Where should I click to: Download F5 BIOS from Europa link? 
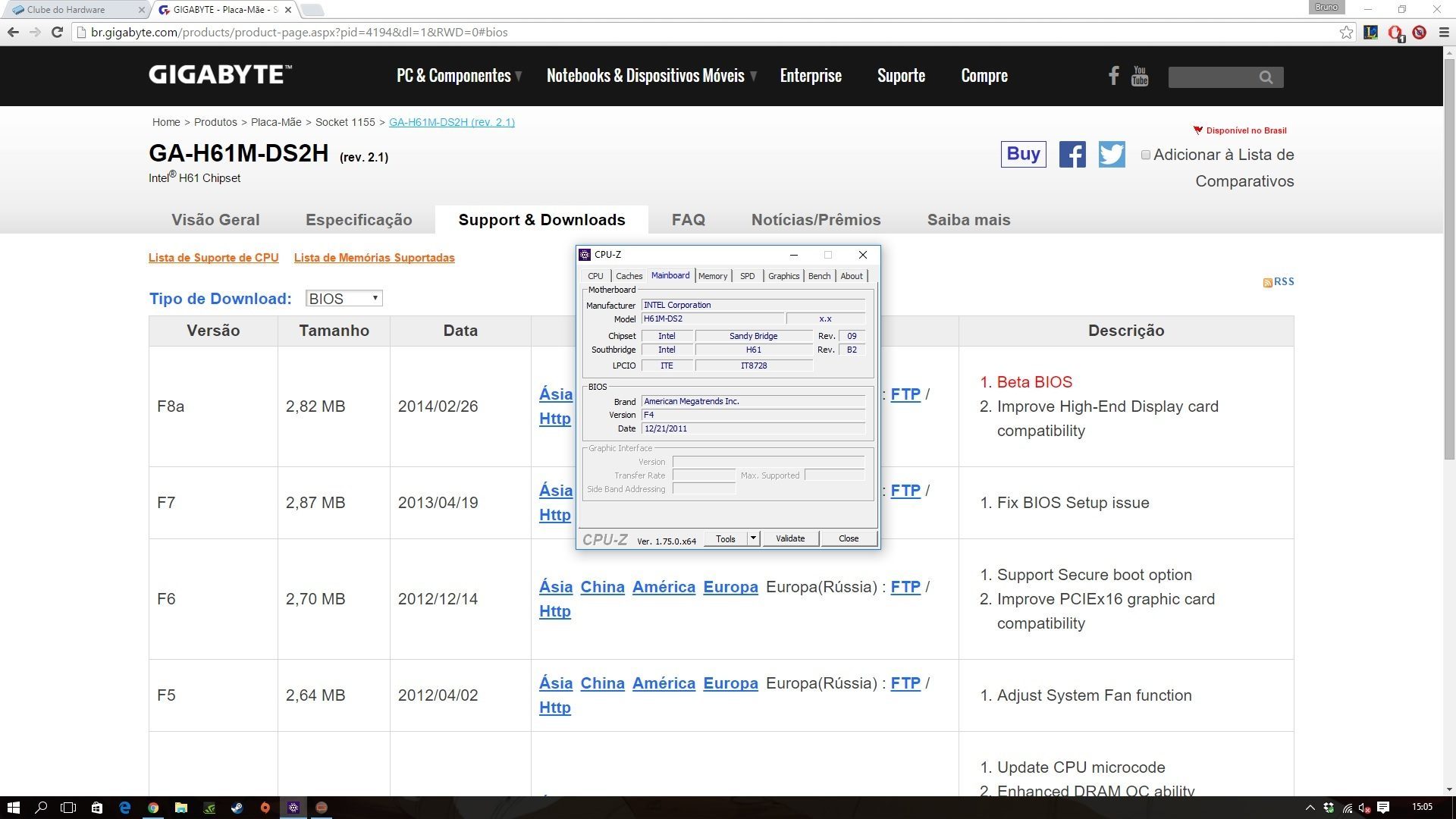tap(730, 683)
